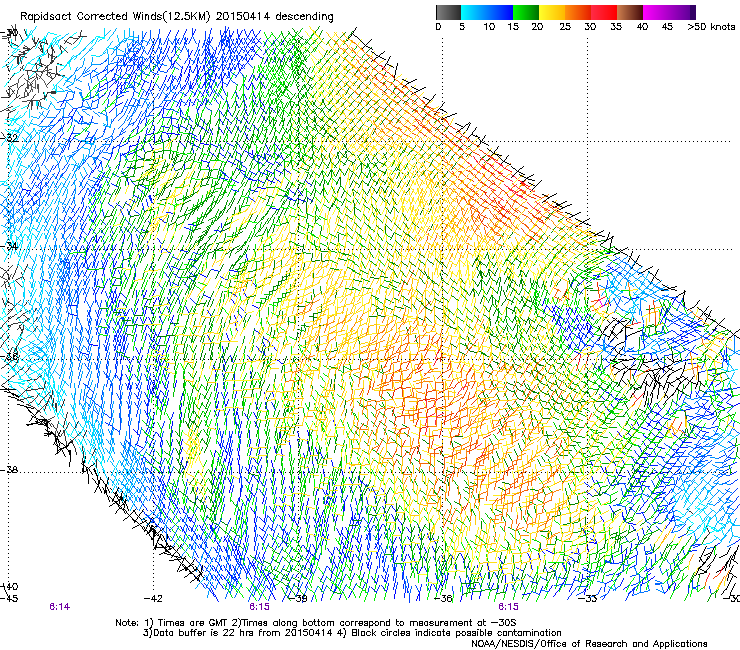
Task: Pick the red 30-35 knots legend swatch
Action: pyautogui.click(x=604, y=12)
